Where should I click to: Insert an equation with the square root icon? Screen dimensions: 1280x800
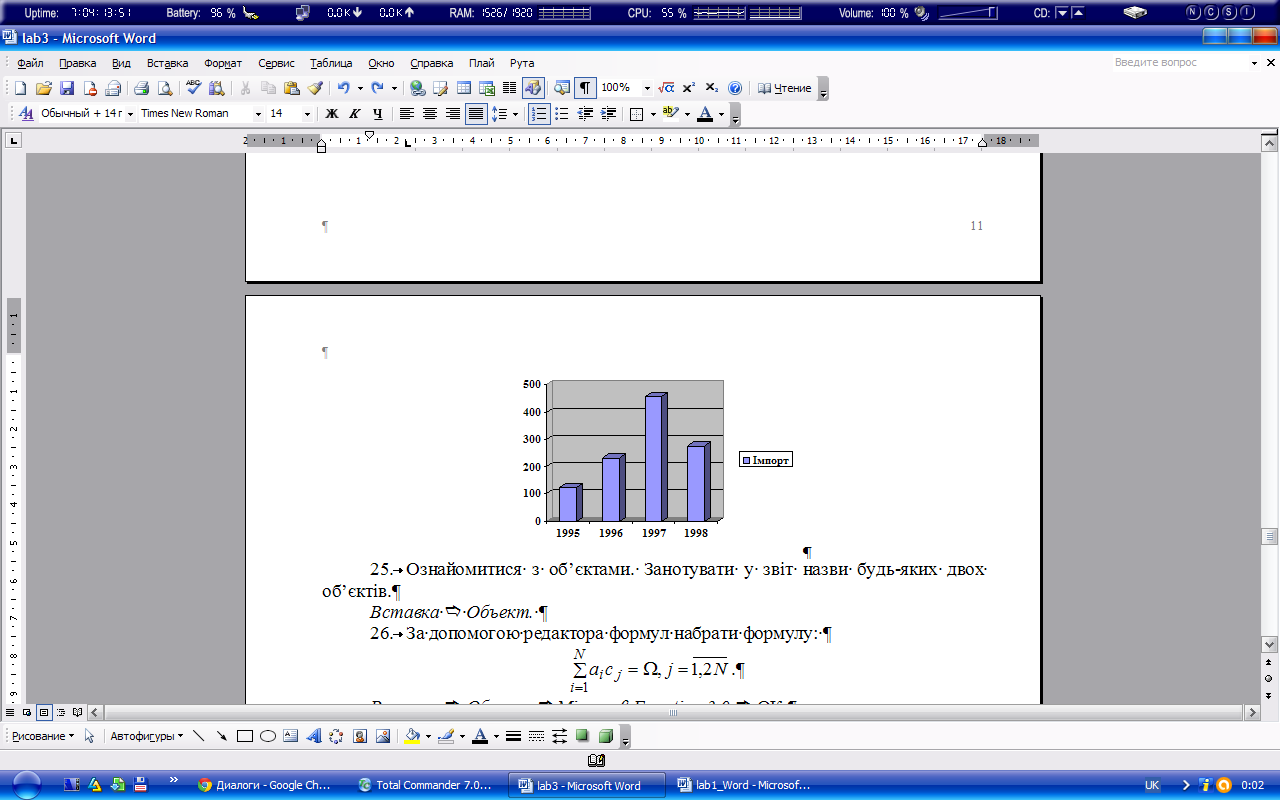[x=666, y=88]
